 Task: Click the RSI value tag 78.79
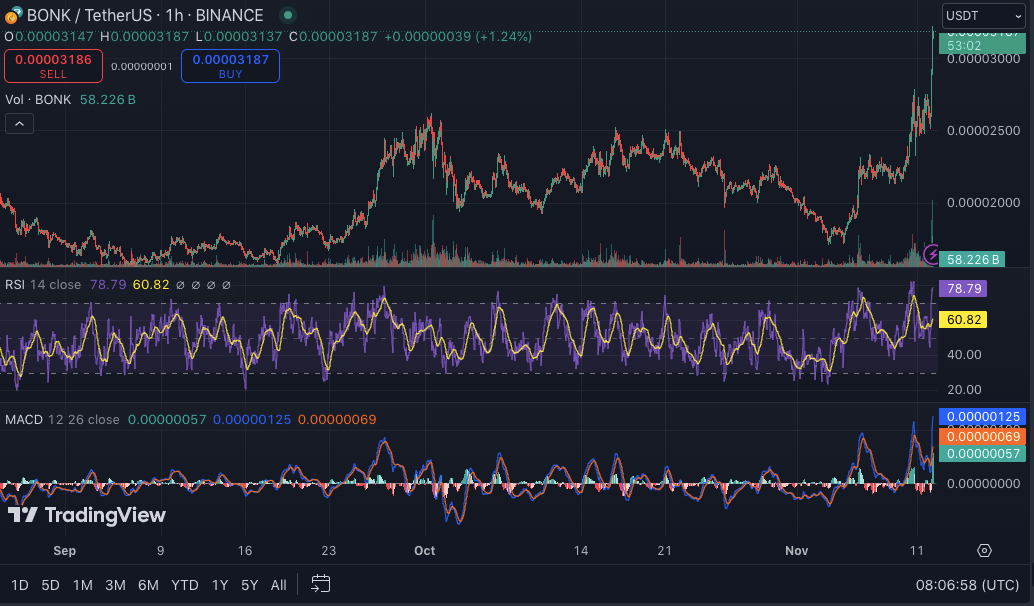[963, 288]
